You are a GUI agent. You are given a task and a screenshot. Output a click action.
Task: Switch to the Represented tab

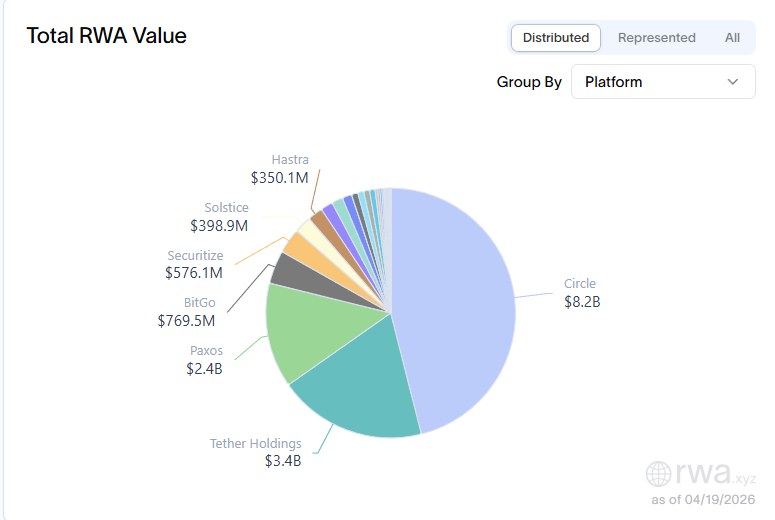656,38
